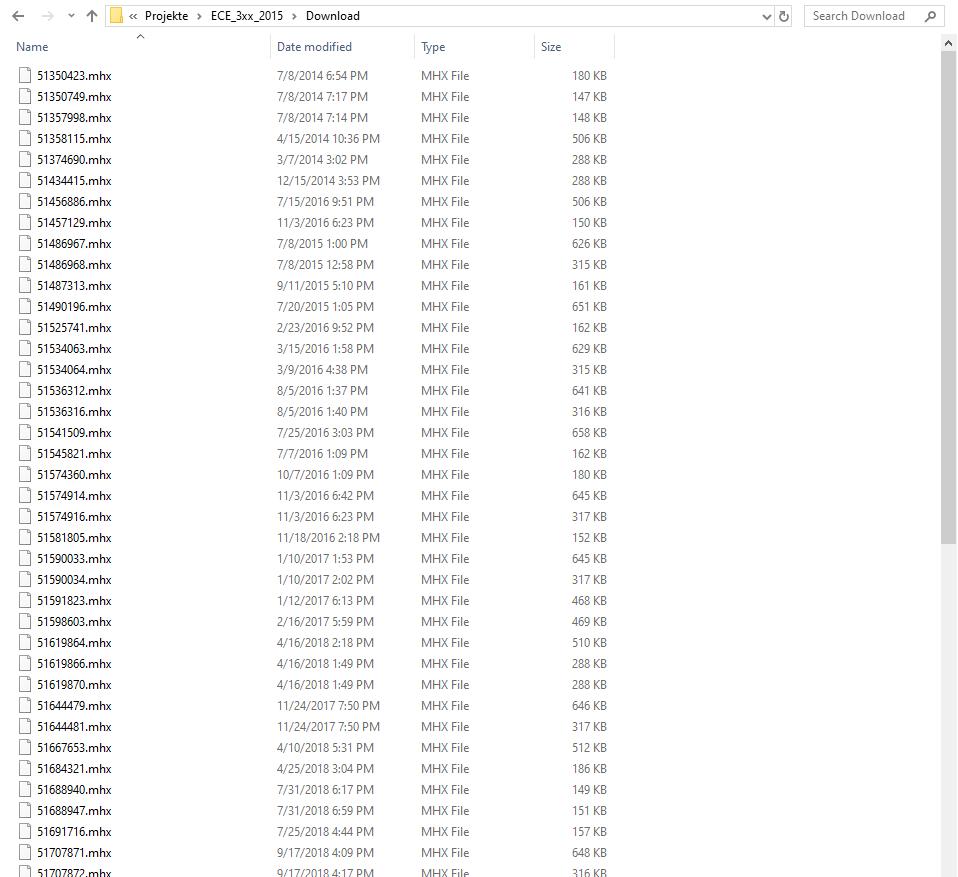Select the file name 51590033.mhx
The height and width of the screenshot is (877, 958).
pos(74,559)
